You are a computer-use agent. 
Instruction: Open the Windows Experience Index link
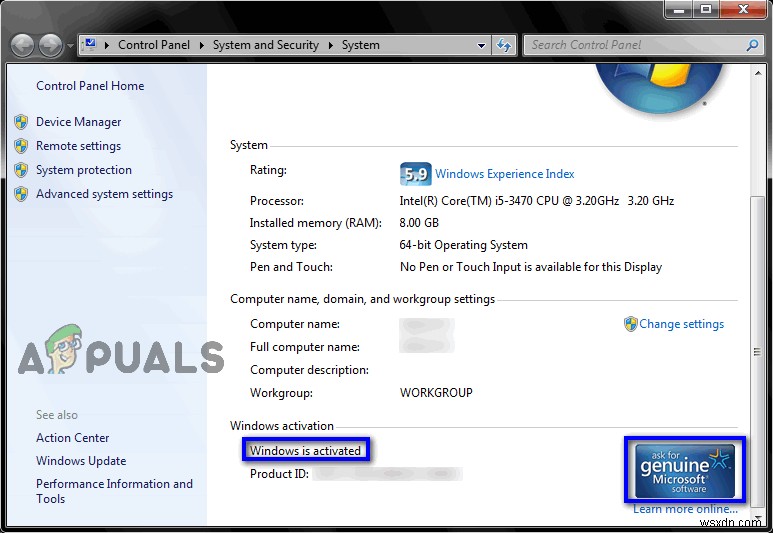click(x=504, y=174)
